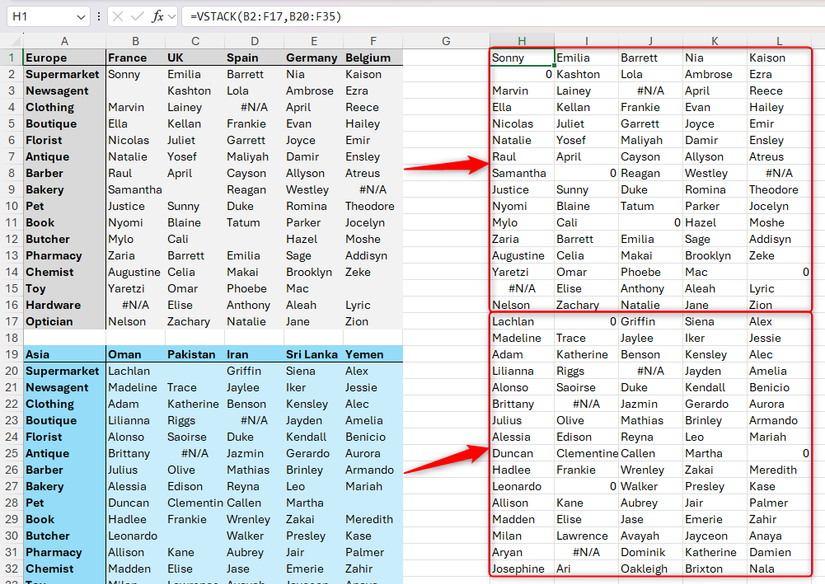Image resolution: width=825 pixels, height=584 pixels.
Task: Click the Belgium header cell
Action: point(373,58)
